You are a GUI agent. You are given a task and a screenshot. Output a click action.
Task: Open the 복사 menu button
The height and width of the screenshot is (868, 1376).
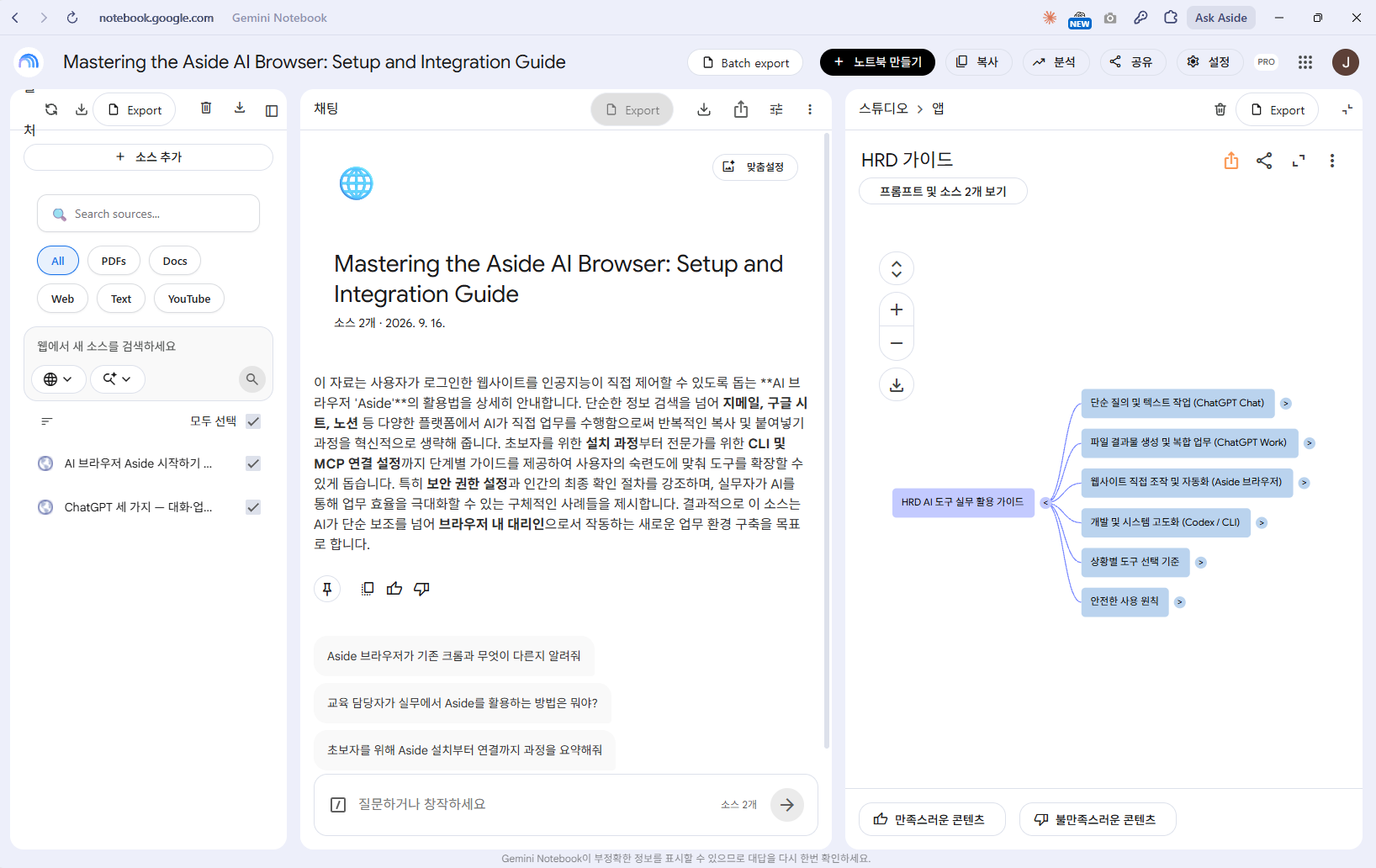[x=978, y=62]
